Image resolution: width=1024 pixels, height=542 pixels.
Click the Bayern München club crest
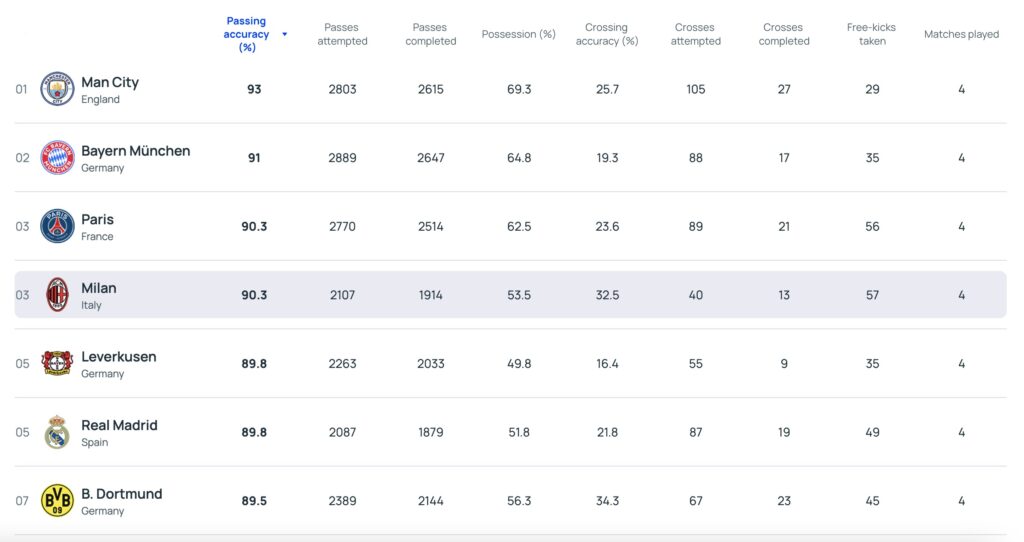[57, 158]
